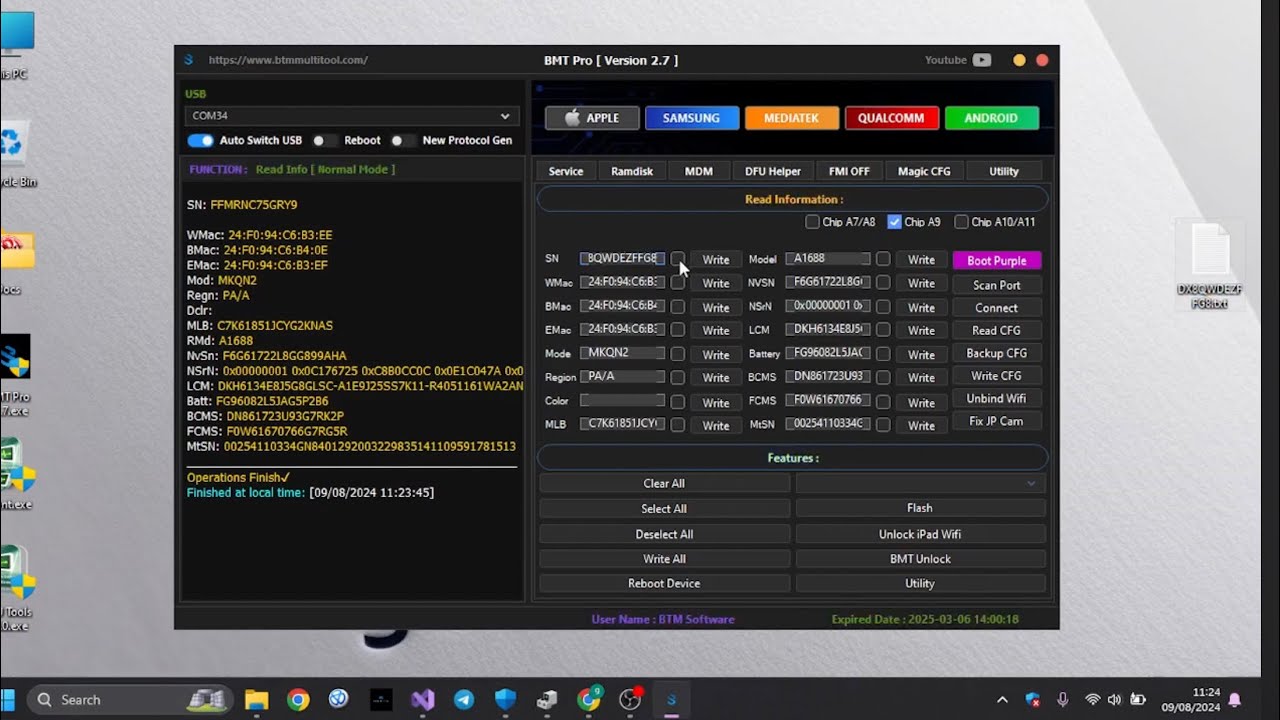Viewport: 1280px width, 720px height.
Task: Switch to the Service tab
Action: [565, 171]
